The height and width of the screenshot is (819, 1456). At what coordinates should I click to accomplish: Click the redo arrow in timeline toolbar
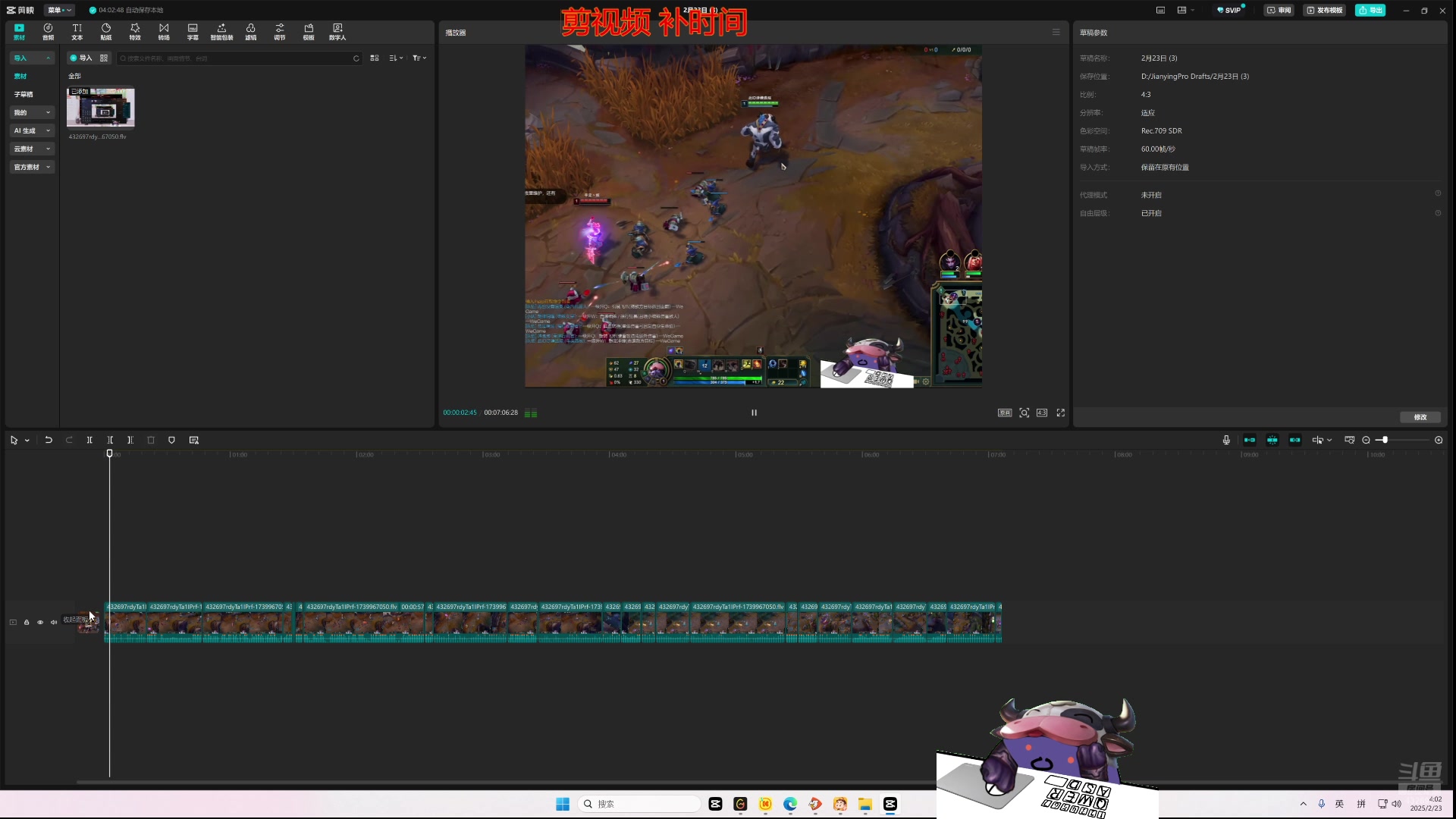(69, 440)
